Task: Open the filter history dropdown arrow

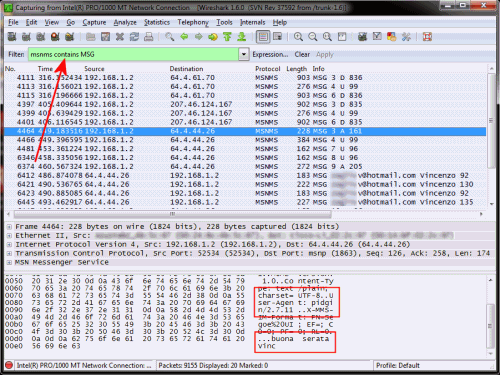Action: tap(244, 54)
